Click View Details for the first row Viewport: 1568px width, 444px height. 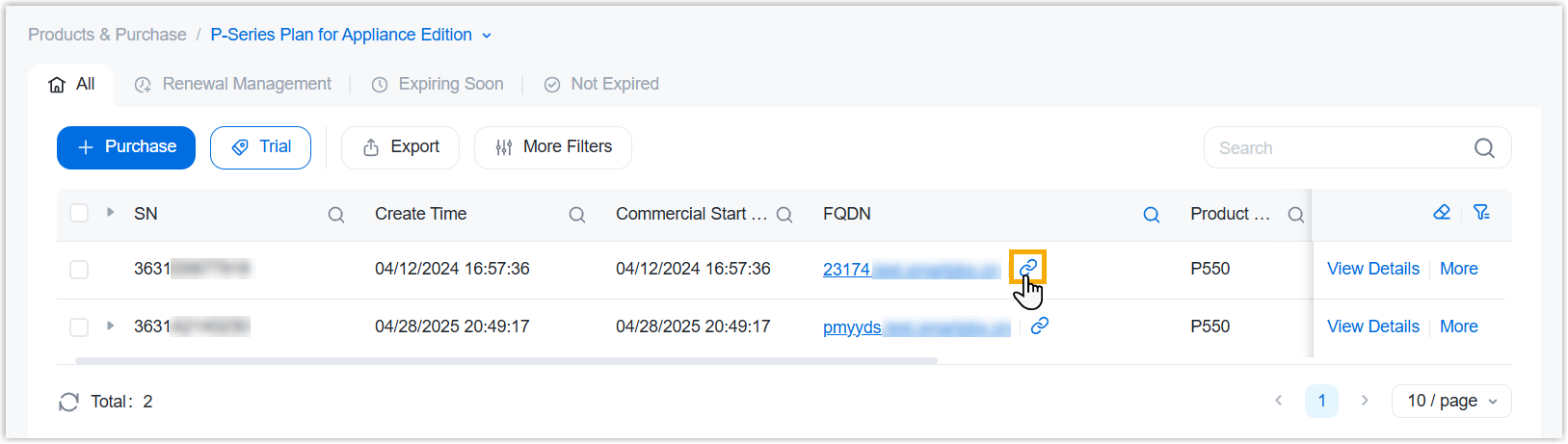point(1372,269)
